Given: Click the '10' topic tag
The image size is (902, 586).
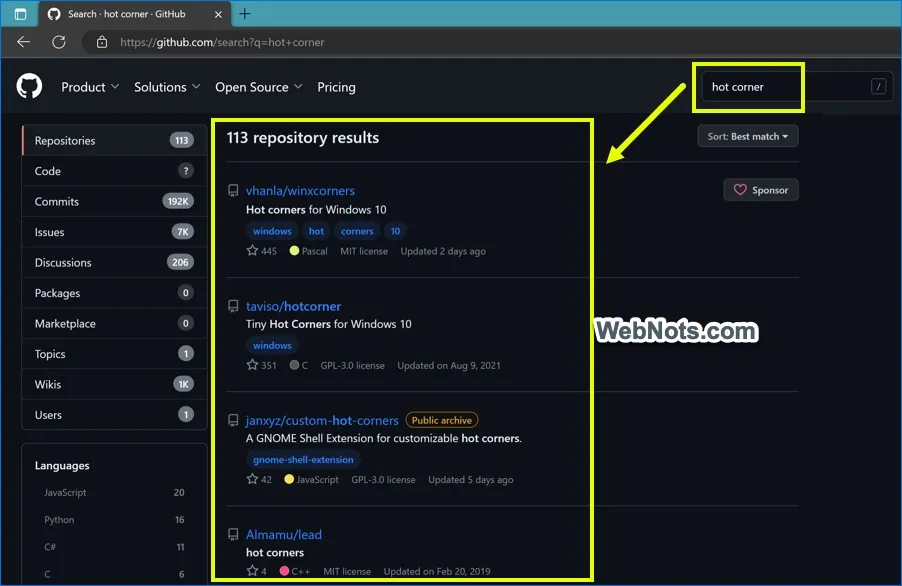Looking at the screenshot, I should (x=395, y=231).
